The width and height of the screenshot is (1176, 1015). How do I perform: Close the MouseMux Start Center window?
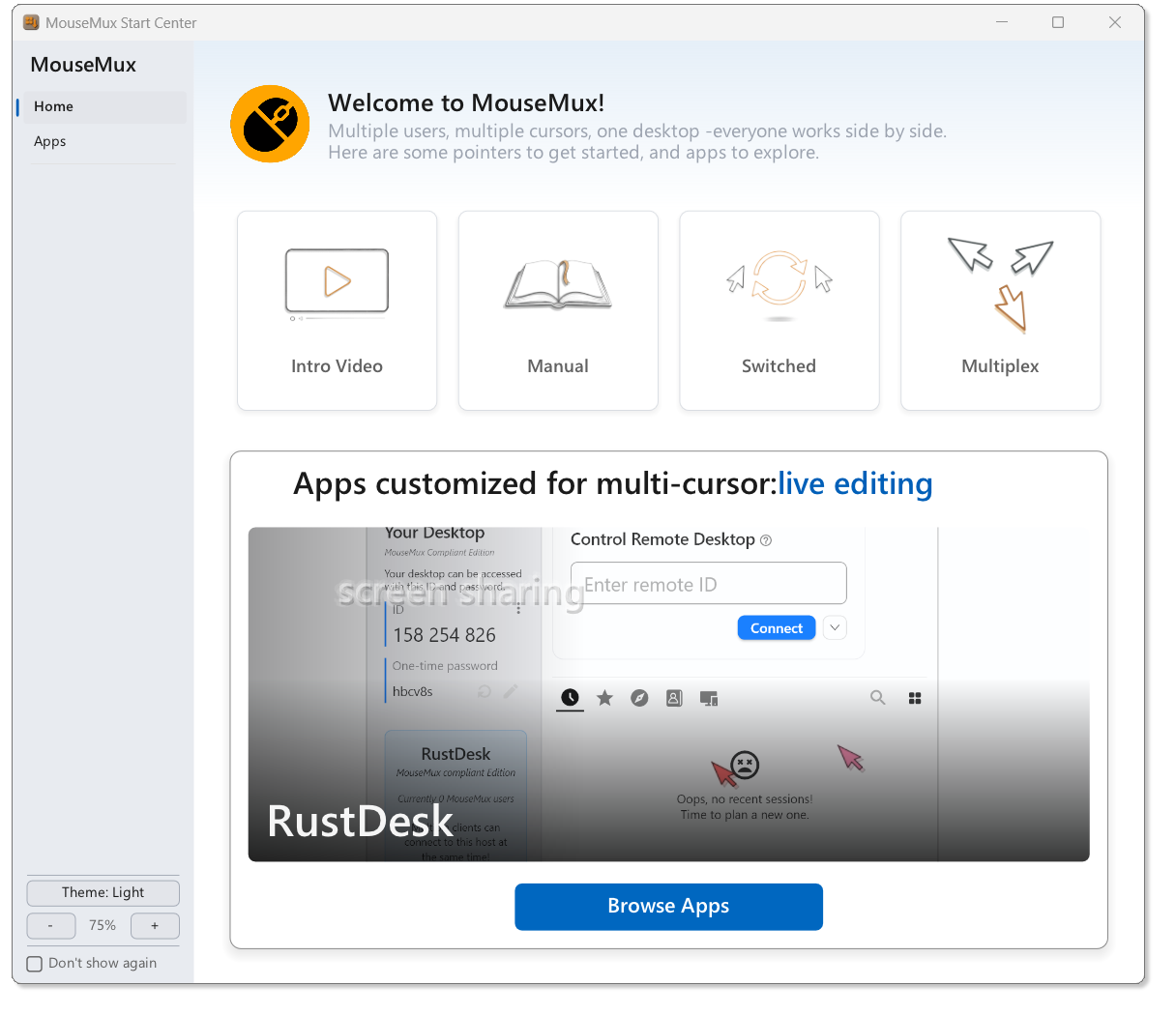1115,22
